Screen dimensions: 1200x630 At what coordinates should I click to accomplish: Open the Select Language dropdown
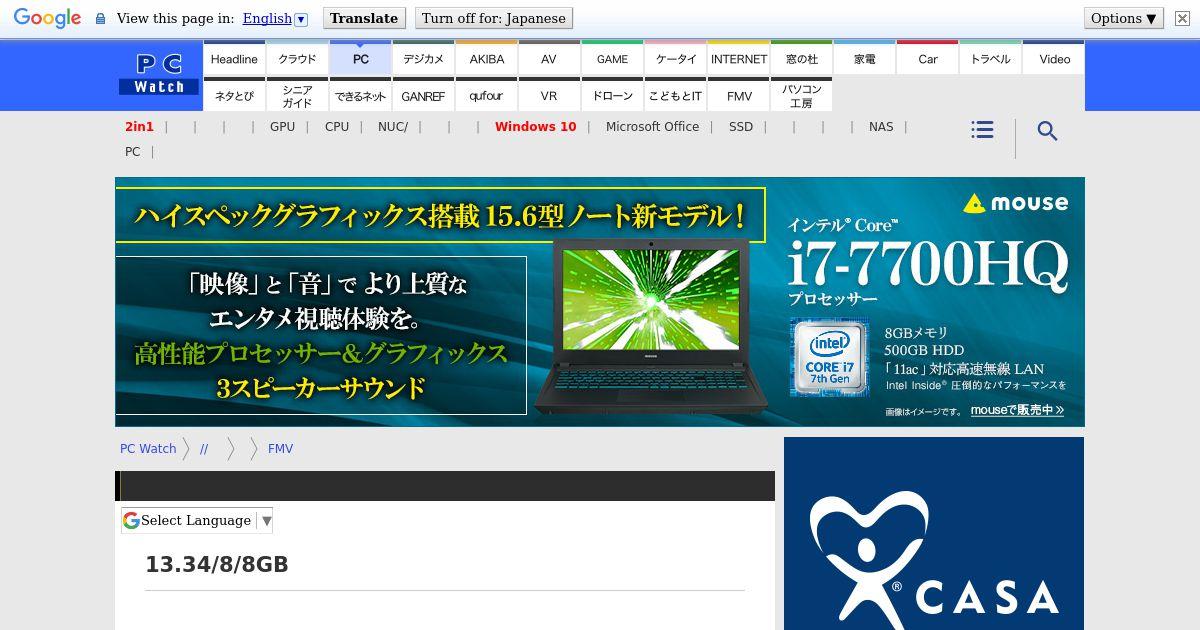(197, 520)
